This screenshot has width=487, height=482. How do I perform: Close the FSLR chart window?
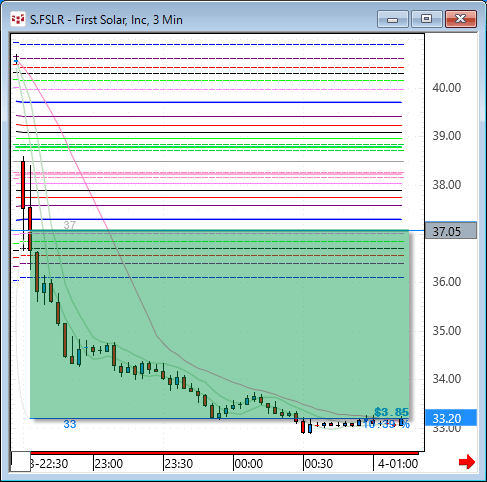coord(461,19)
